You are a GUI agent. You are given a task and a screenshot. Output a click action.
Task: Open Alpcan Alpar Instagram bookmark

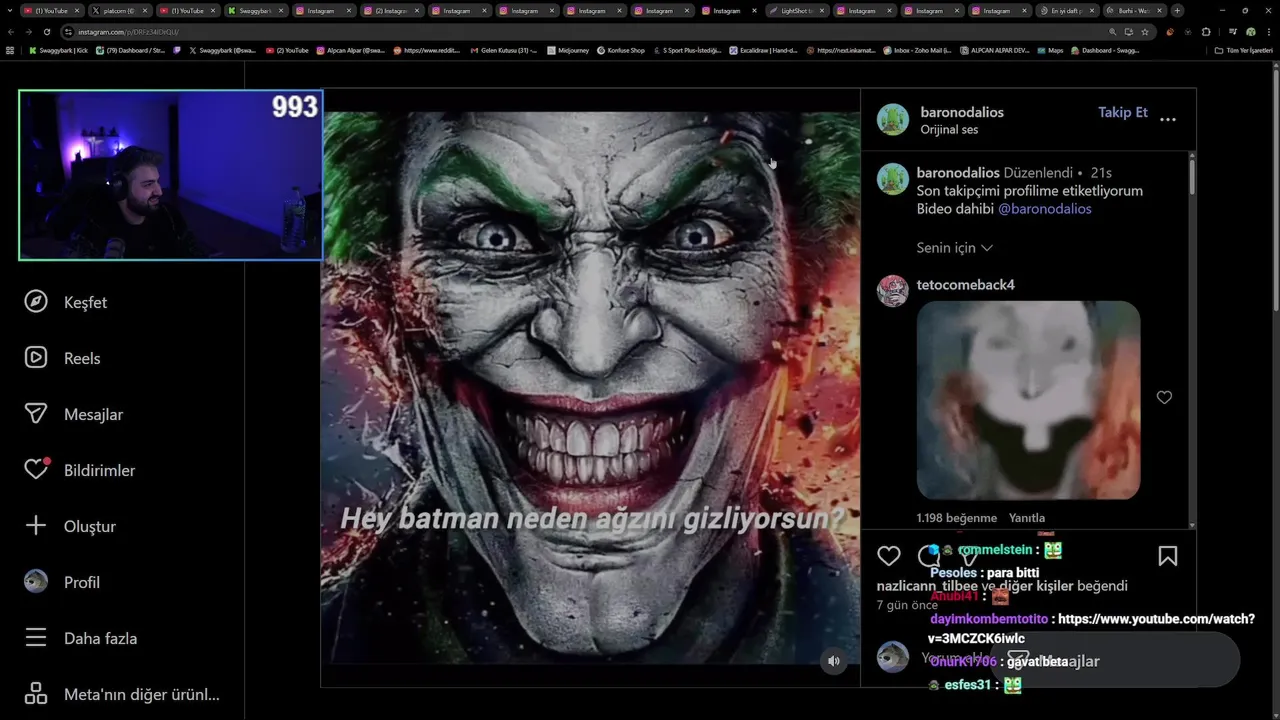coord(351,50)
